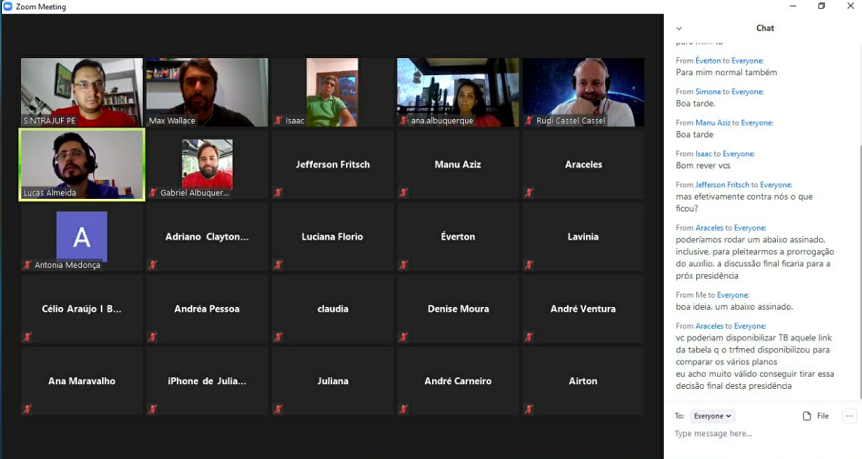The width and height of the screenshot is (862, 459).
Task: Click muted mic icon on Manu Aziz tile
Action: click(404, 192)
